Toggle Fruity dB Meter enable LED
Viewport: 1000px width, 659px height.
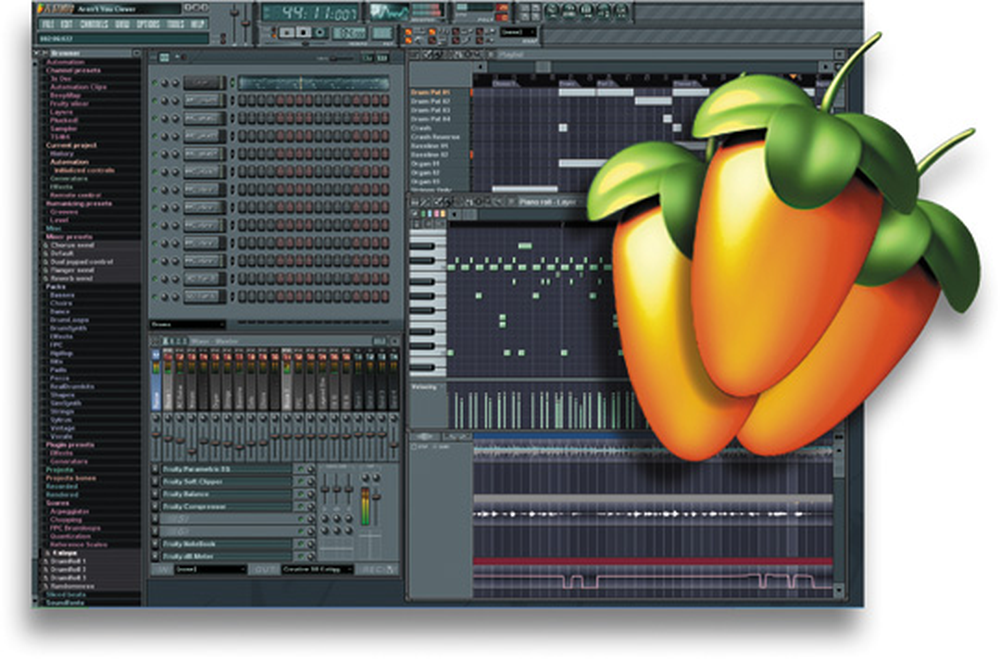coord(300,557)
